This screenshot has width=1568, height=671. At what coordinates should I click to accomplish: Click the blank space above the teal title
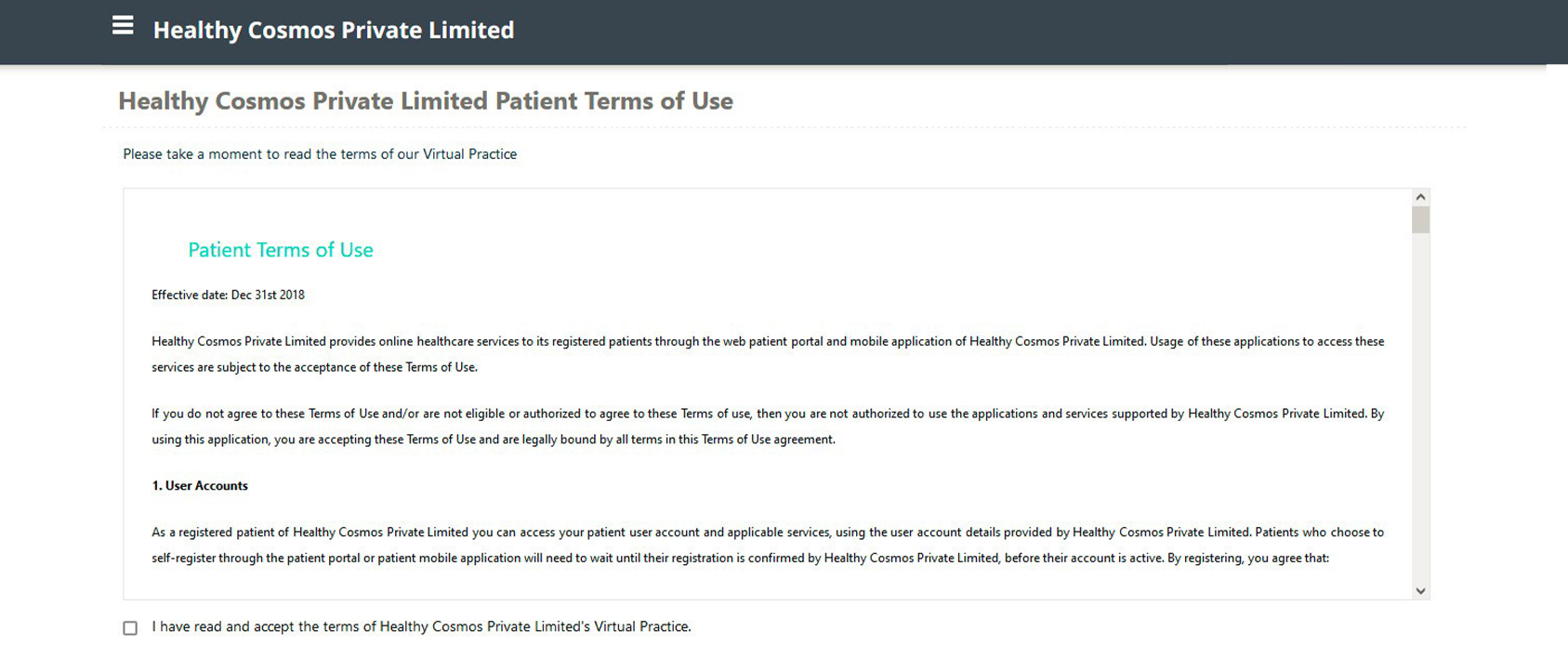[x=744, y=212]
